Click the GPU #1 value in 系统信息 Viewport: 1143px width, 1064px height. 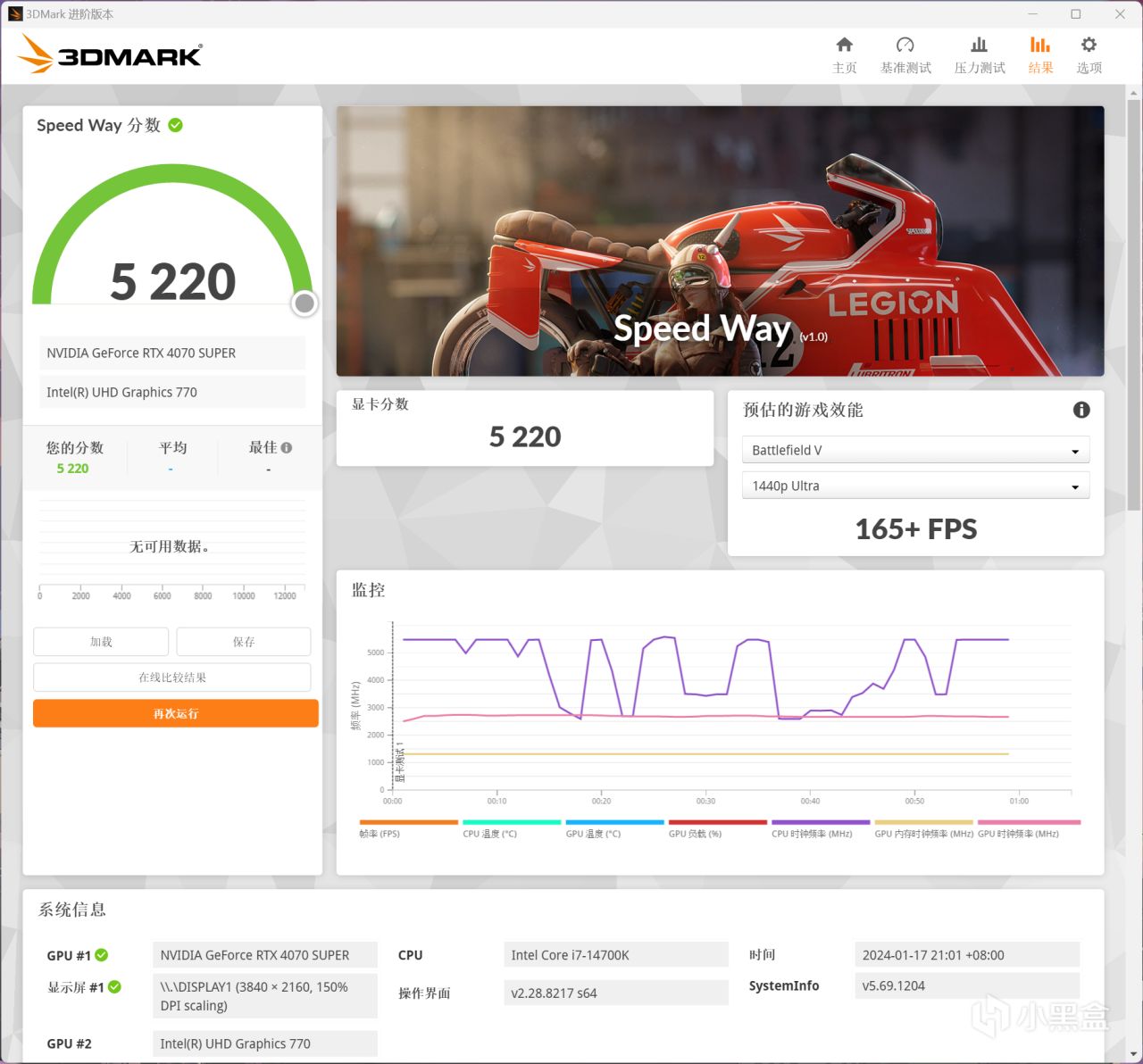pyautogui.click(x=265, y=955)
